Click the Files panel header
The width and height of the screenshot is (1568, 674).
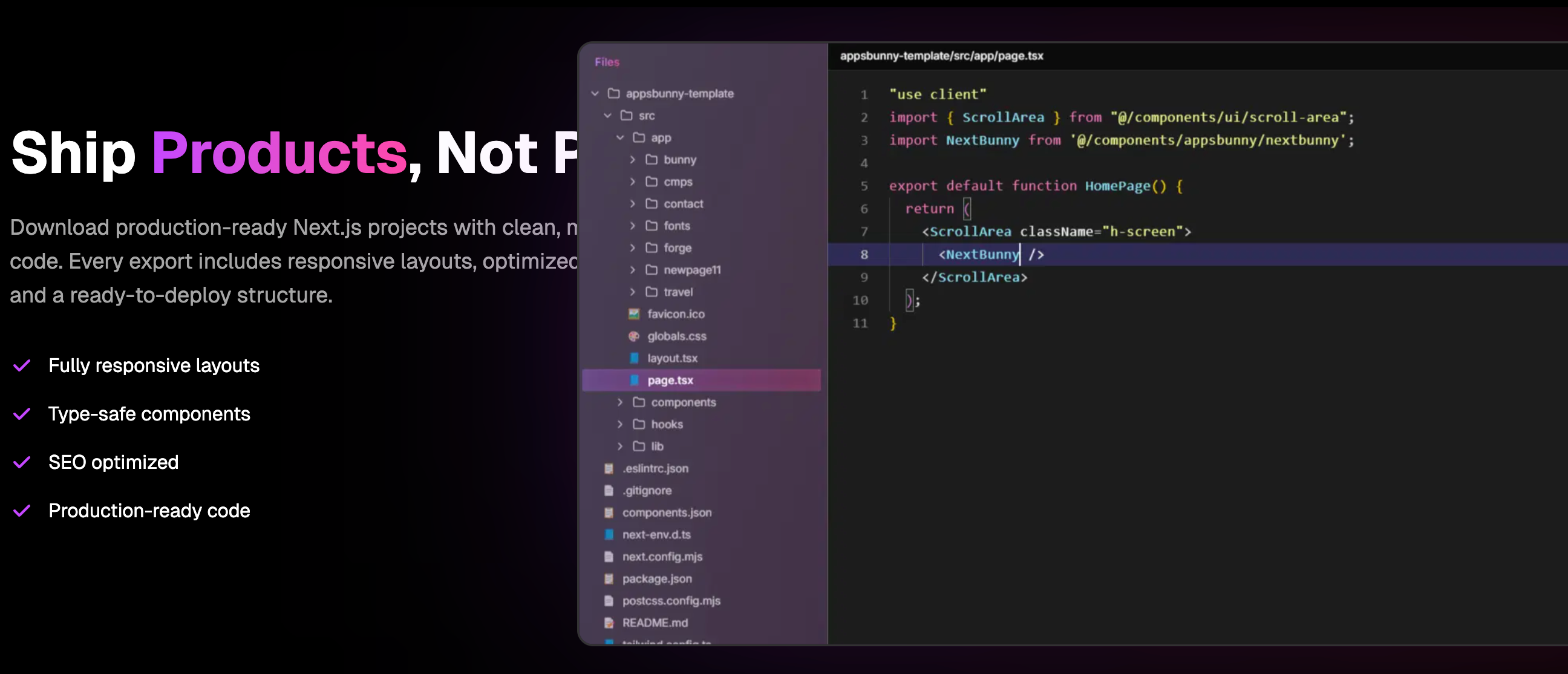(607, 62)
